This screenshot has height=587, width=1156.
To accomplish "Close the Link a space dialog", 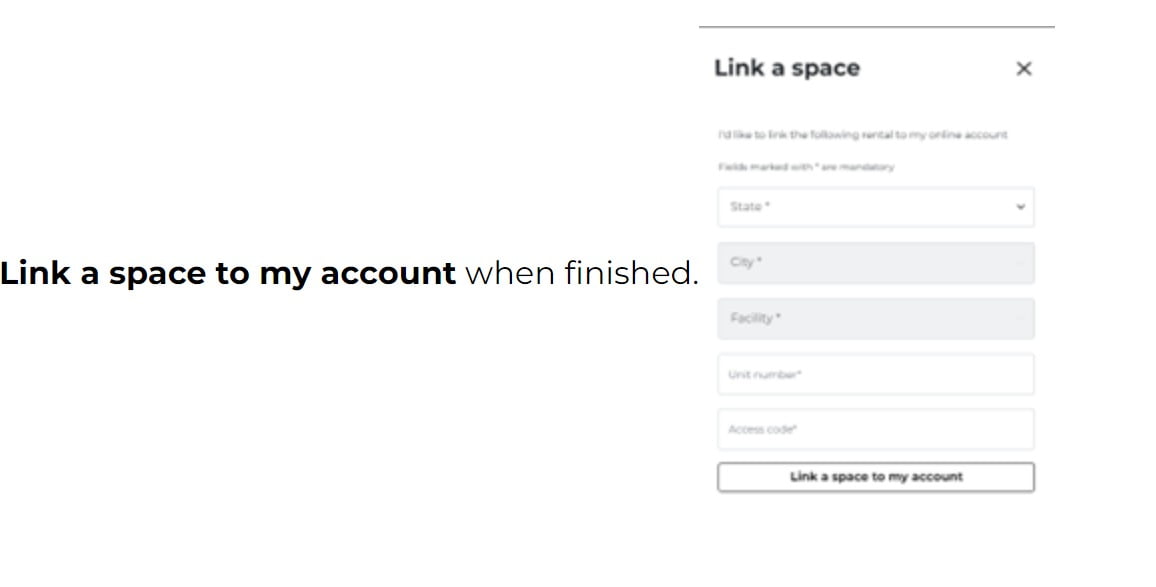I will click(x=1023, y=69).
